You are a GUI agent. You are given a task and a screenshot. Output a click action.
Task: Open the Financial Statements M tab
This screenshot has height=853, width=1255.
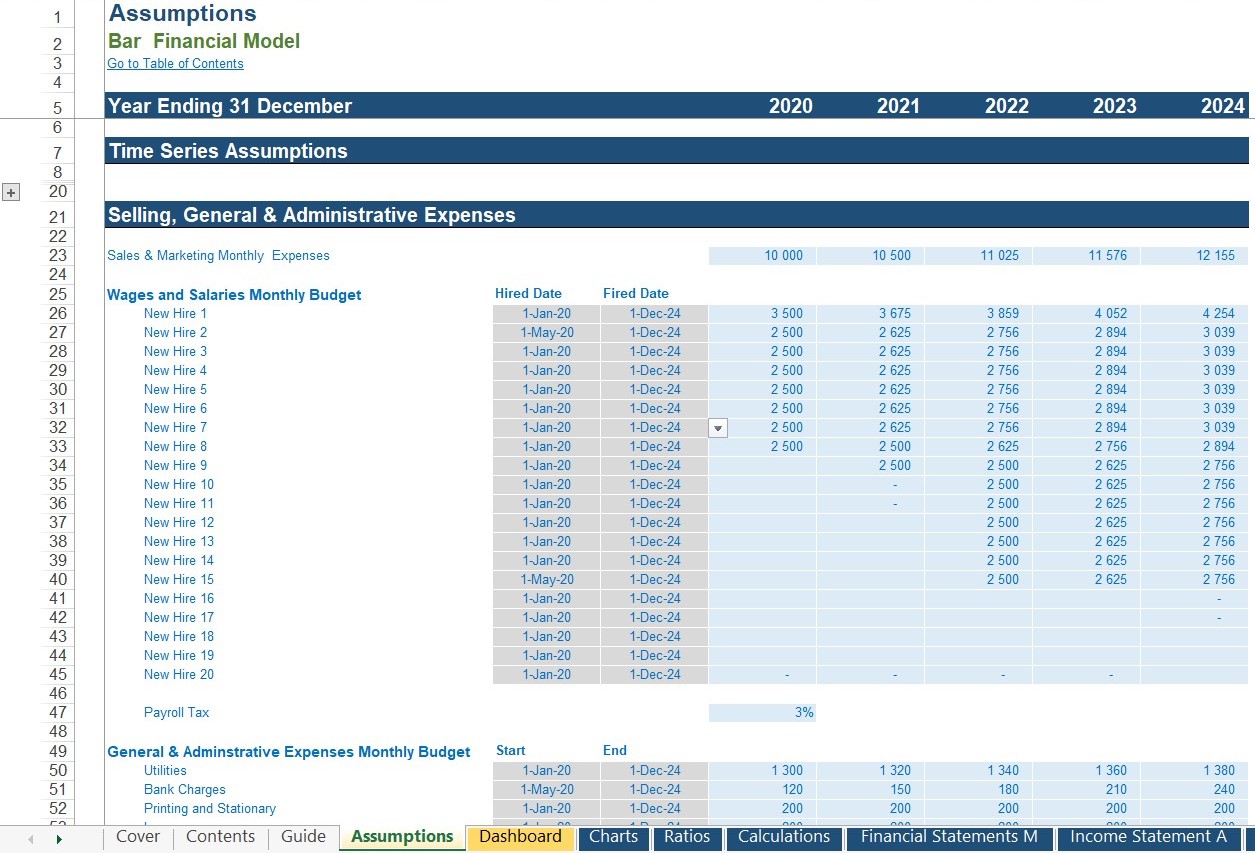[949, 837]
